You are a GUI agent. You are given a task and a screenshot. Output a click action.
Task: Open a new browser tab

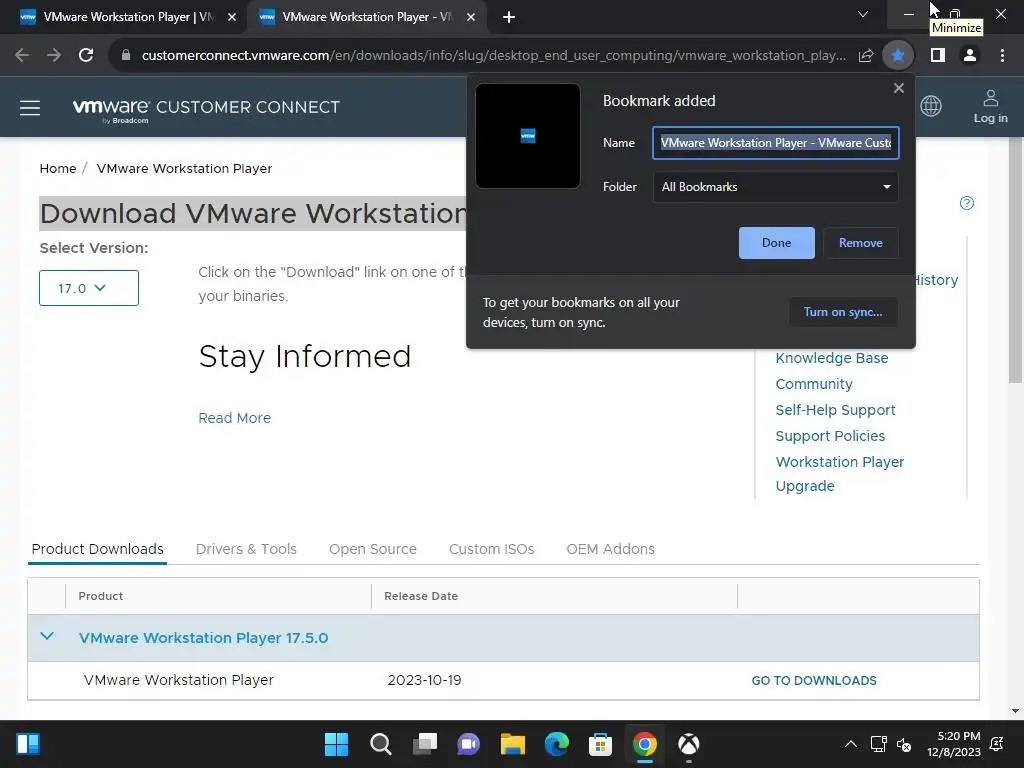click(509, 17)
